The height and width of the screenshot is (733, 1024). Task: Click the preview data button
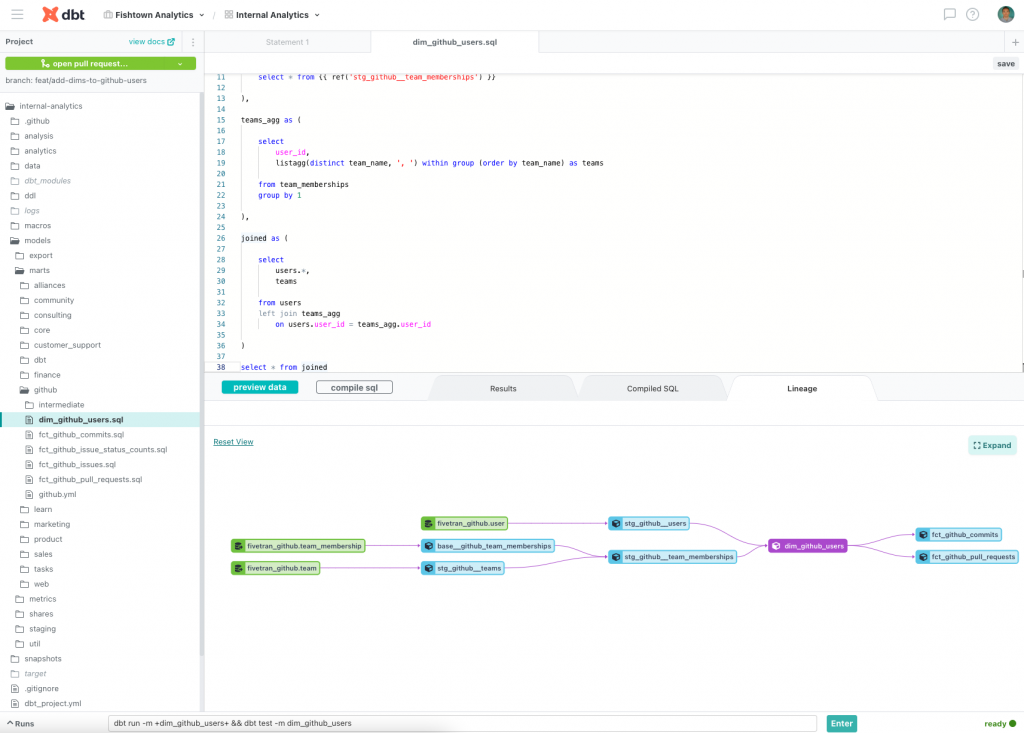click(260, 387)
